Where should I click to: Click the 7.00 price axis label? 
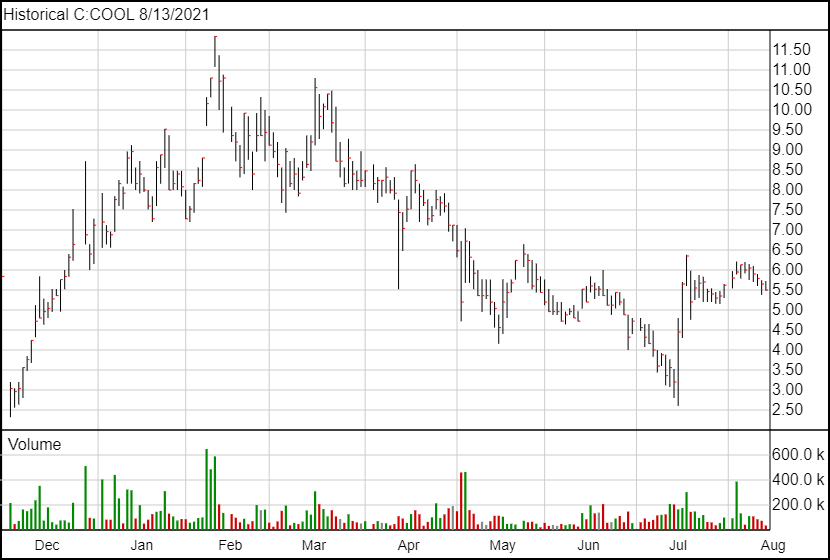coord(788,230)
